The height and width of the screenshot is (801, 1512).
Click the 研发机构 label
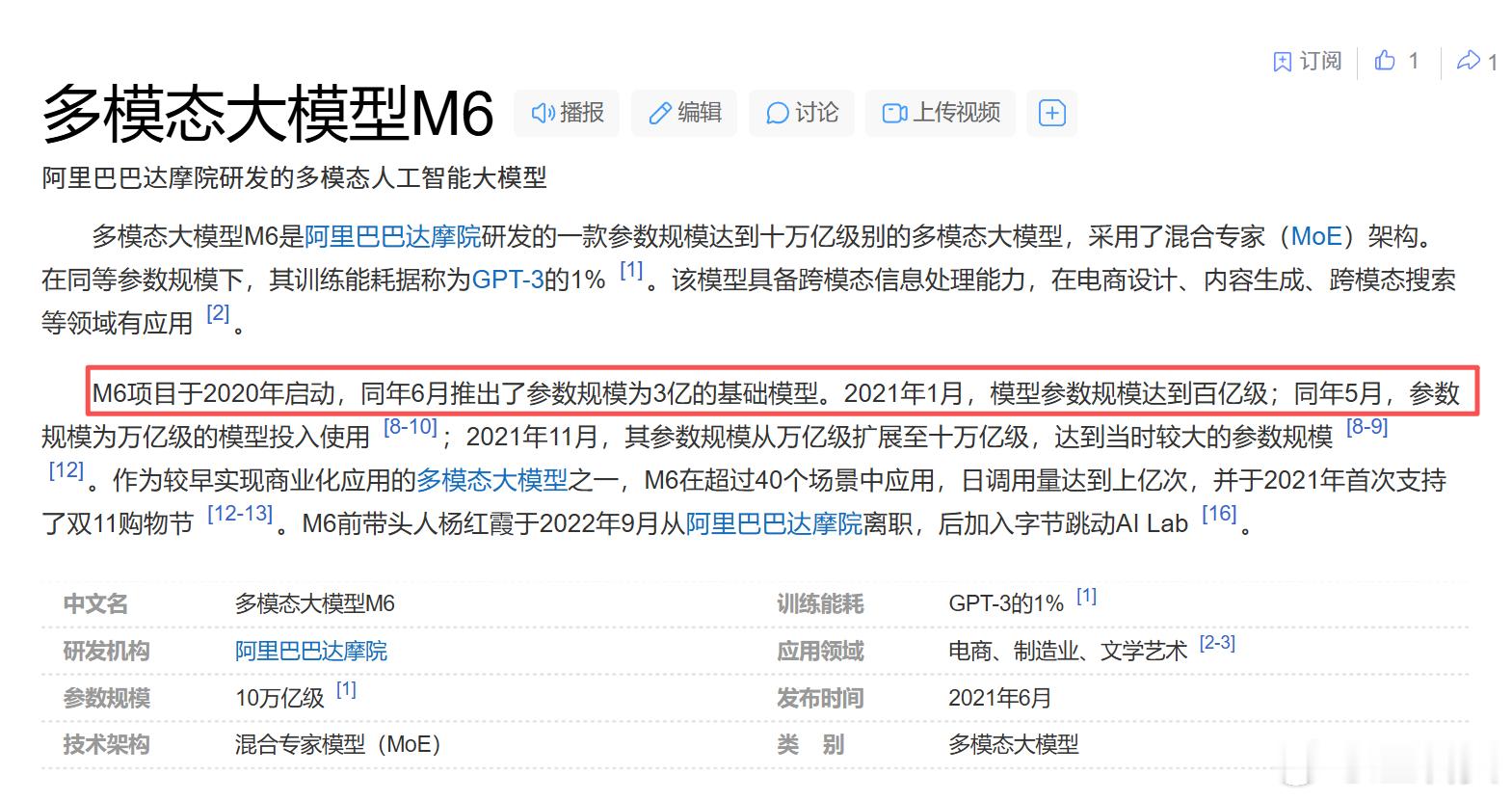[106, 652]
